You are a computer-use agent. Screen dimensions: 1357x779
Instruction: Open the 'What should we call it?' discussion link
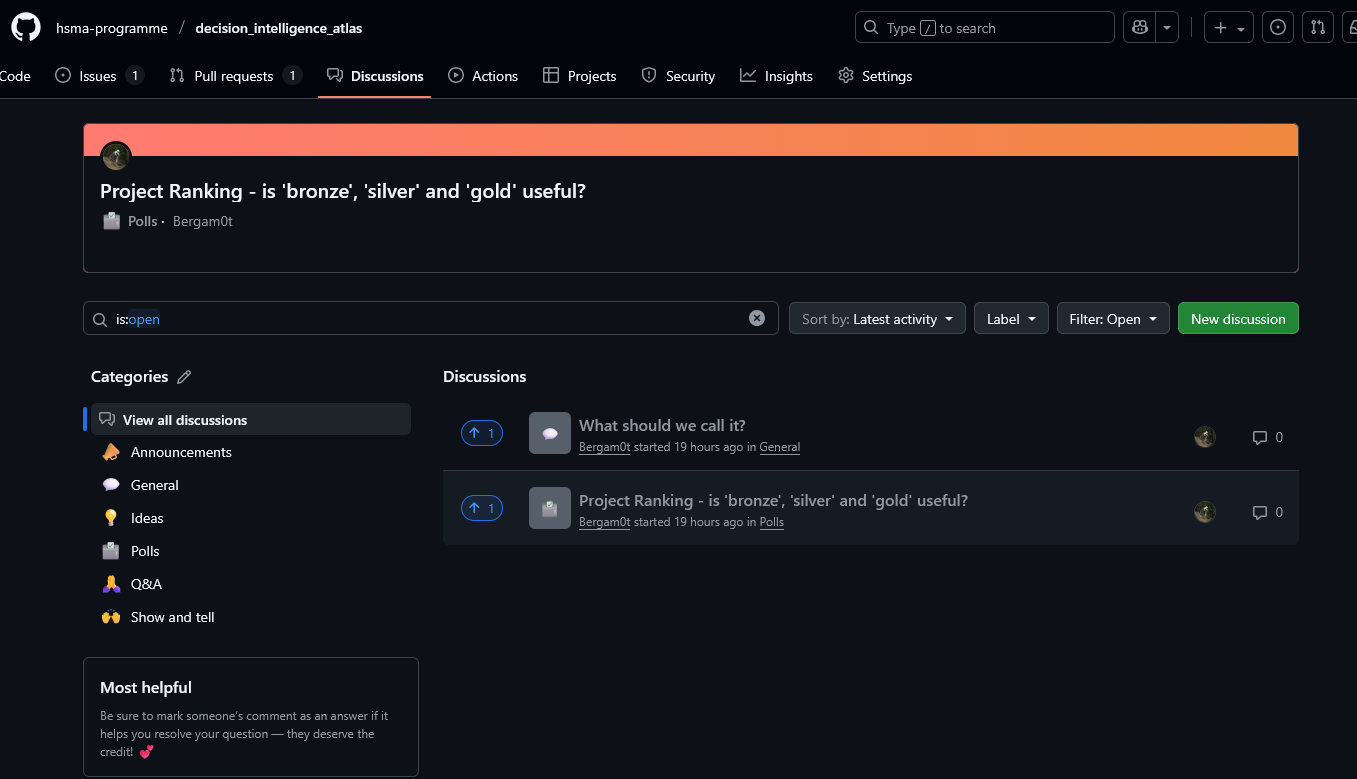(x=662, y=425)
